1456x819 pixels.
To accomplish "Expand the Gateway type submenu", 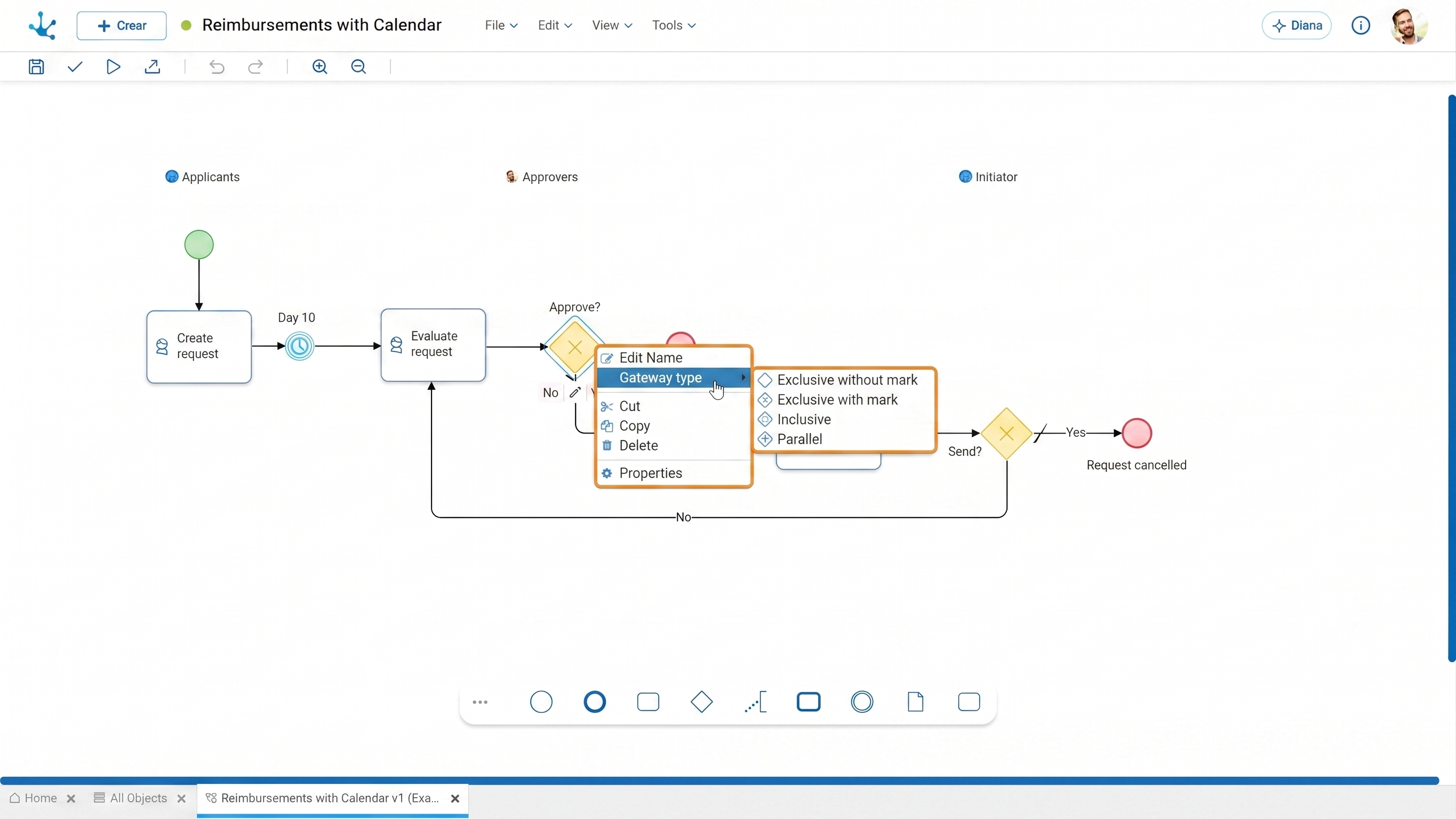I will coord(674,378).
